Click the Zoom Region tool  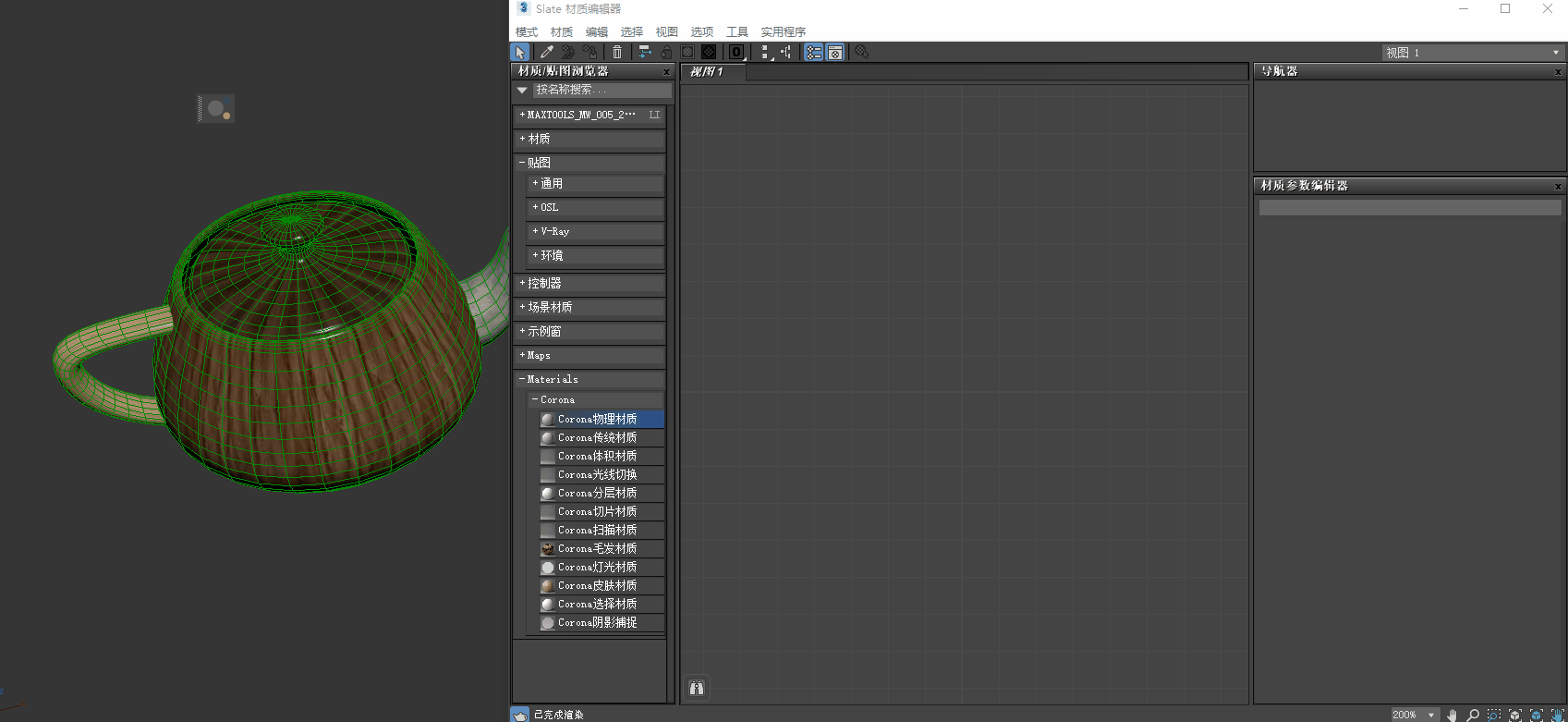(1494, 715)
